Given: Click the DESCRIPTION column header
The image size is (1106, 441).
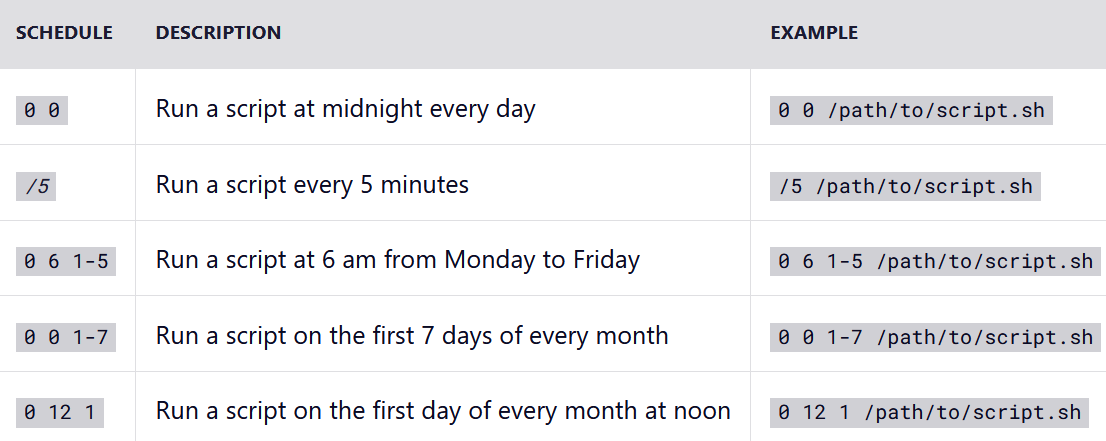Looking at the screenshot, I should coord(218,33).
